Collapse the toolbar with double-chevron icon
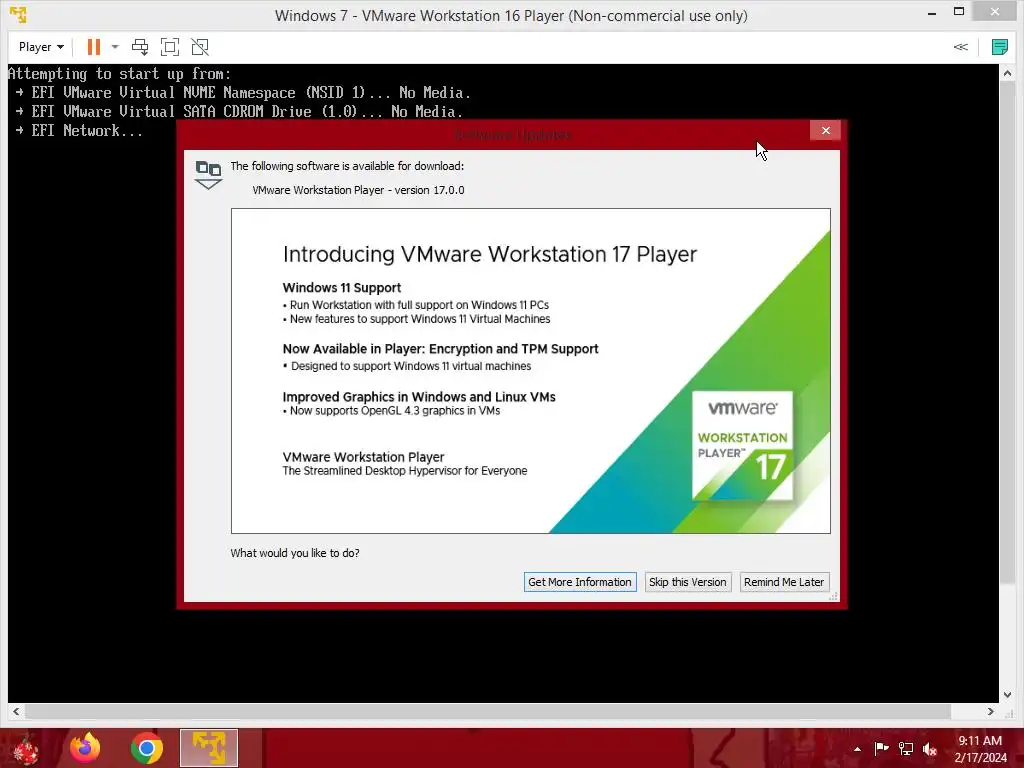This screenshot has height=768, width=1024. click(961, 47)
